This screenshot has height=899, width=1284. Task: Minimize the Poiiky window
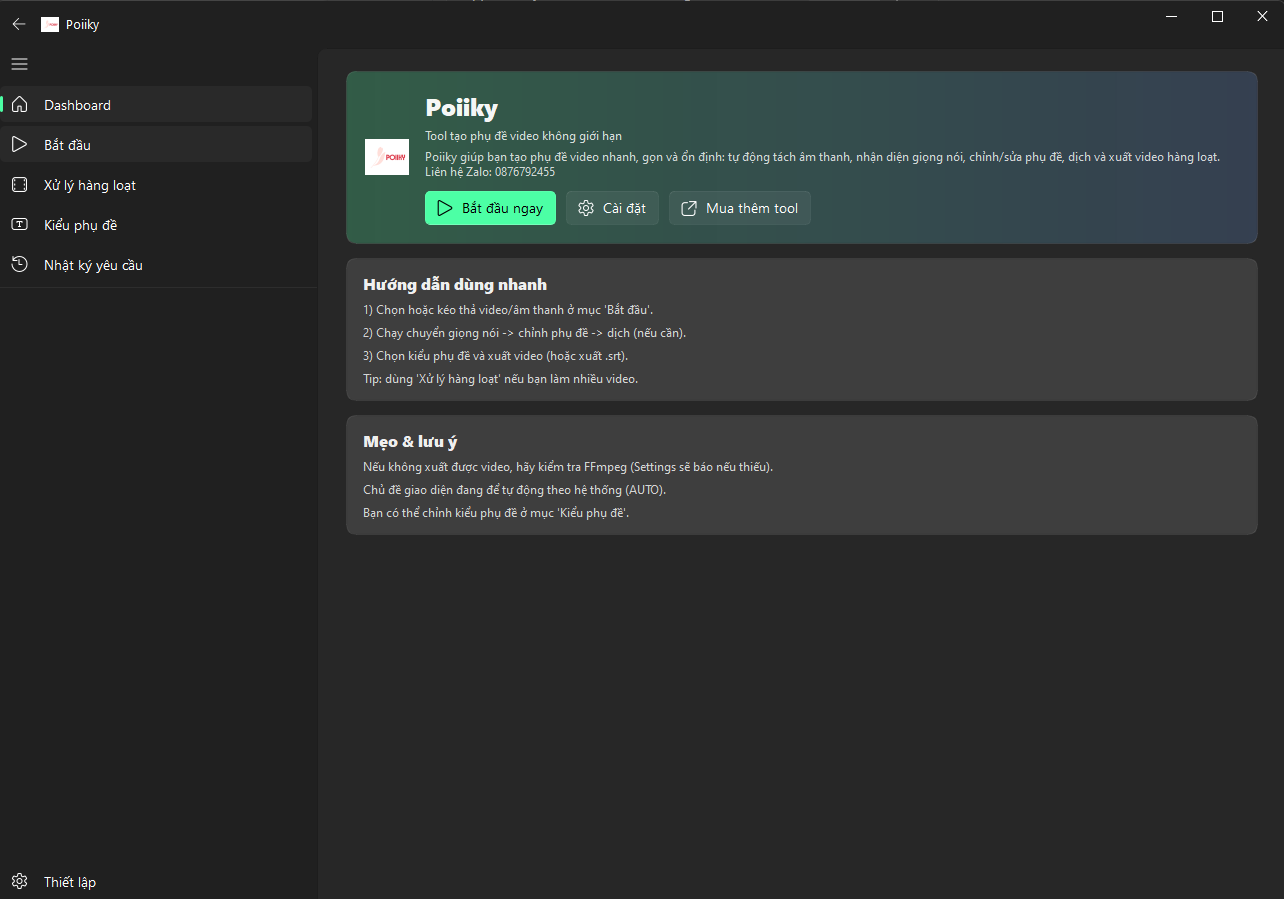click(1171, 16)
